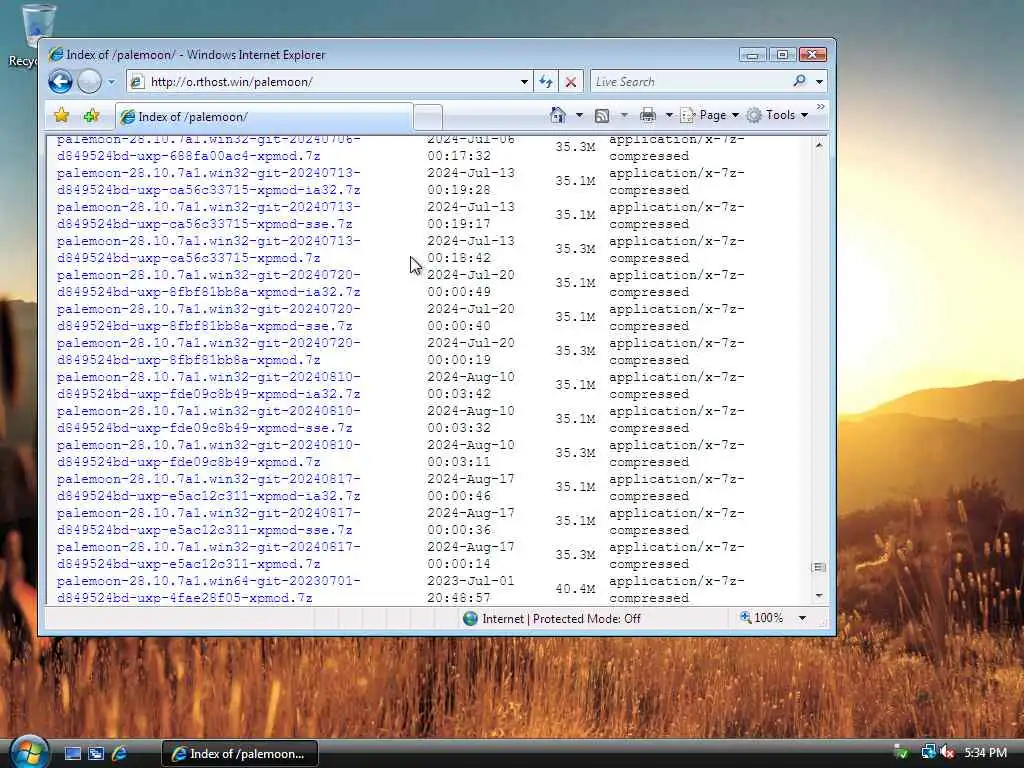1024x768 pixels.
Task: Click the 2024-Jul-13 00:19:28 date text
Action: click(471, 182)
